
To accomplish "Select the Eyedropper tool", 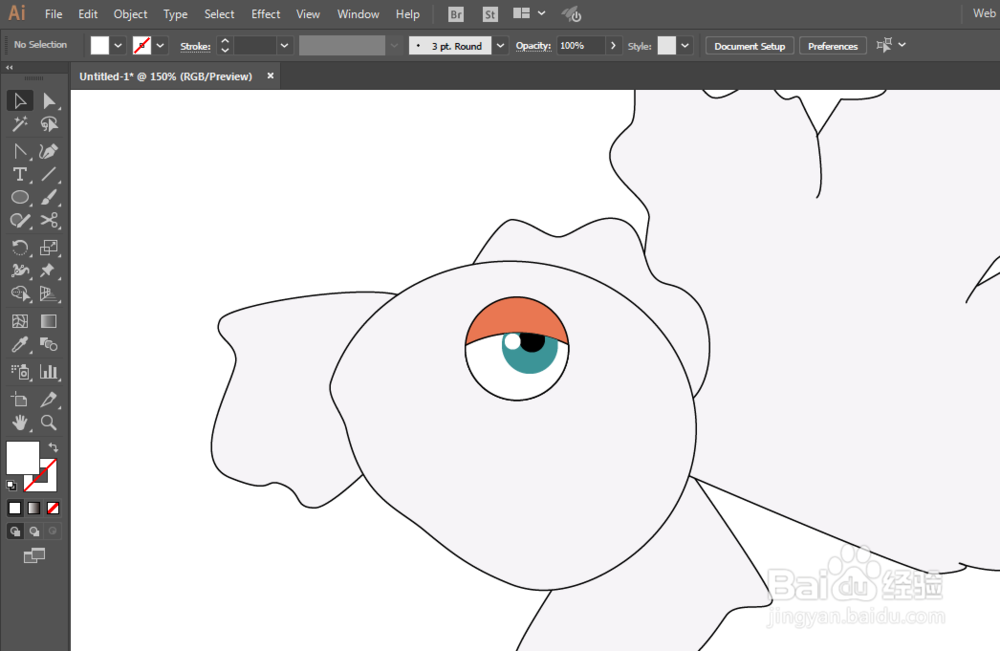I will pos(20,344).
